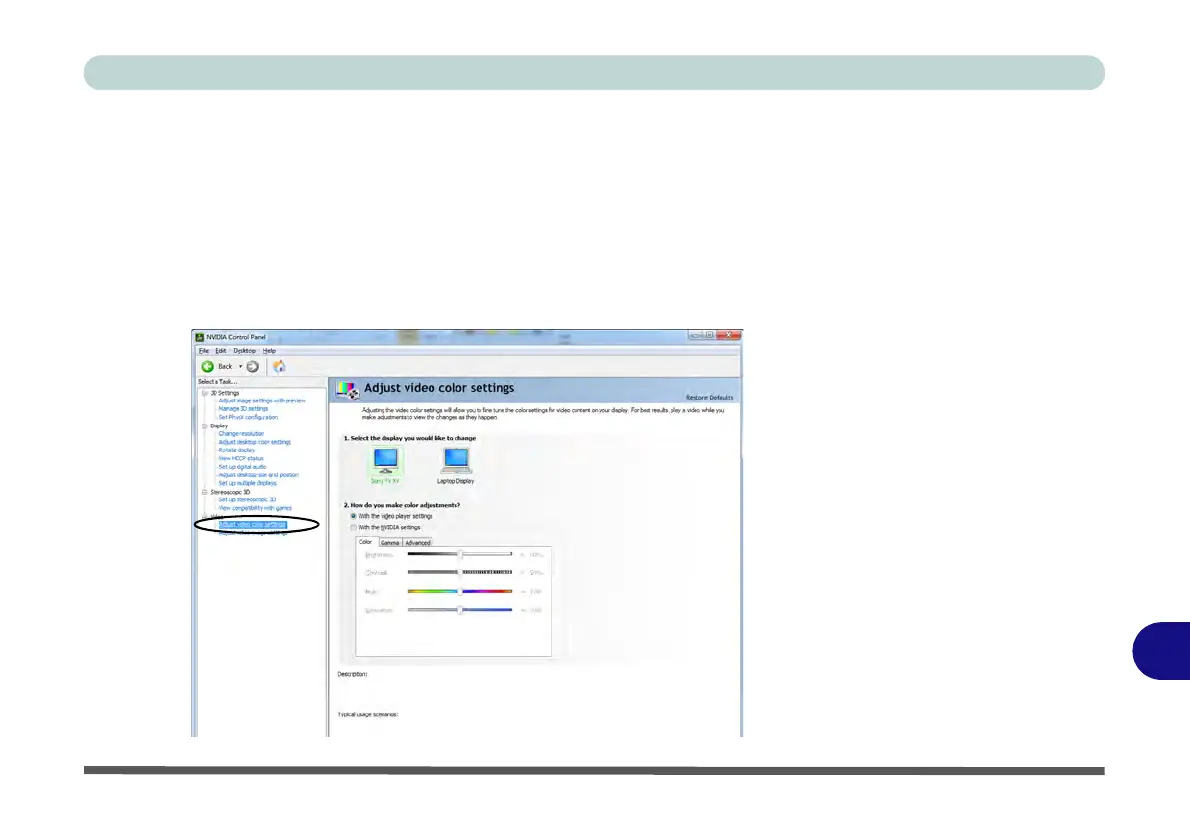Open the File menu
The width and height of the screenshot is (1190, 838).
coord(203,351)
